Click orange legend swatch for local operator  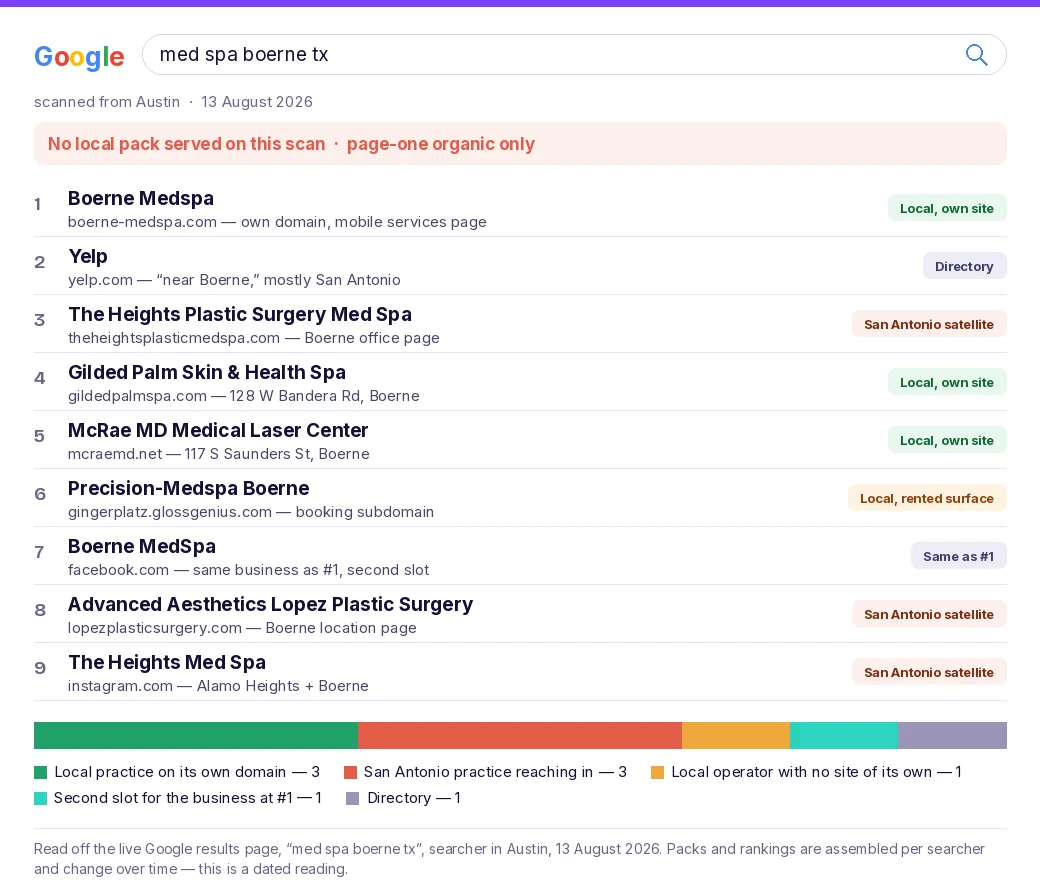tap(657, 773)
